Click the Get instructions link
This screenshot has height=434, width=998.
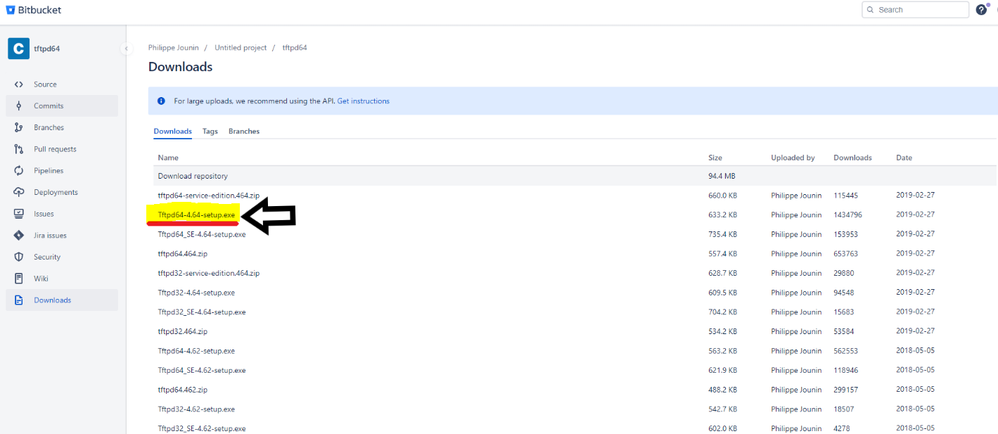coord(363,101)
